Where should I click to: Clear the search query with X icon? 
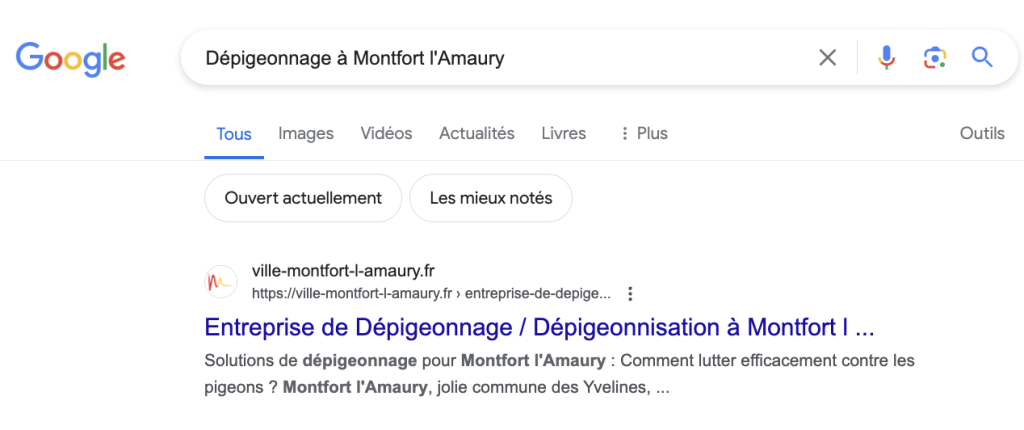click(x=827, y=58)
